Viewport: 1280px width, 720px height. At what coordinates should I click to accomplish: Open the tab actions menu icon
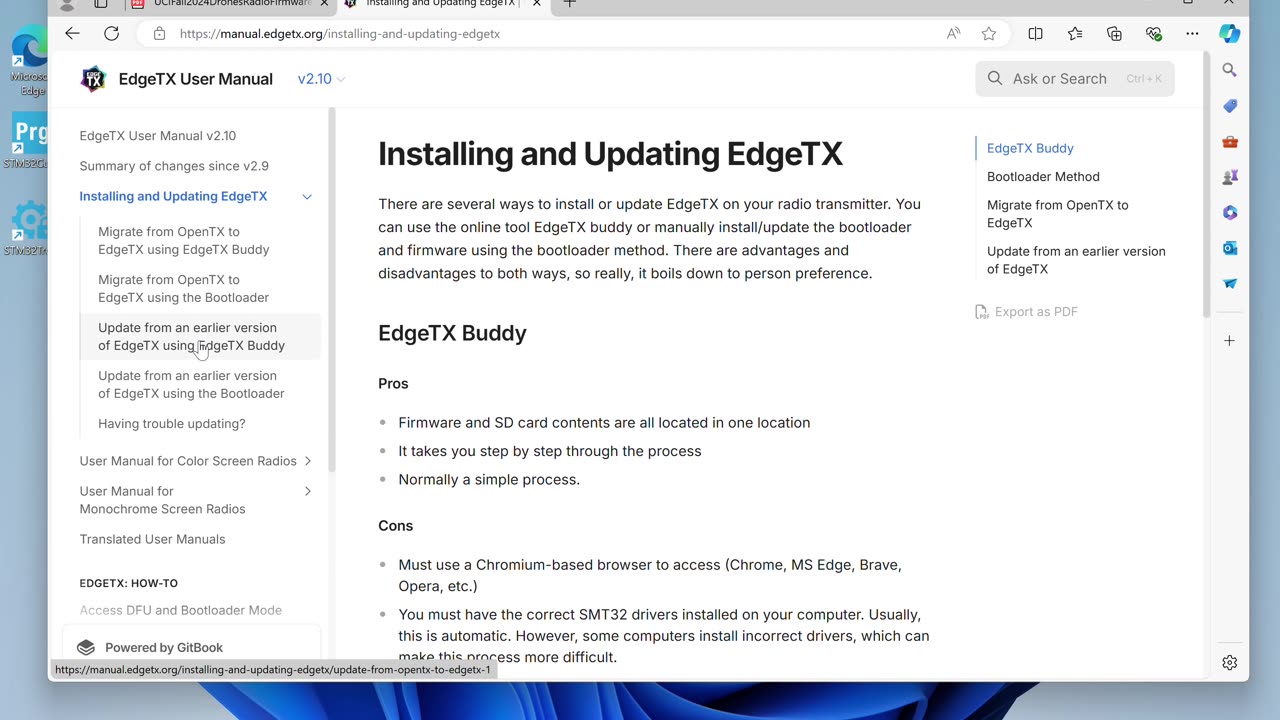click(x=101, y=4)
